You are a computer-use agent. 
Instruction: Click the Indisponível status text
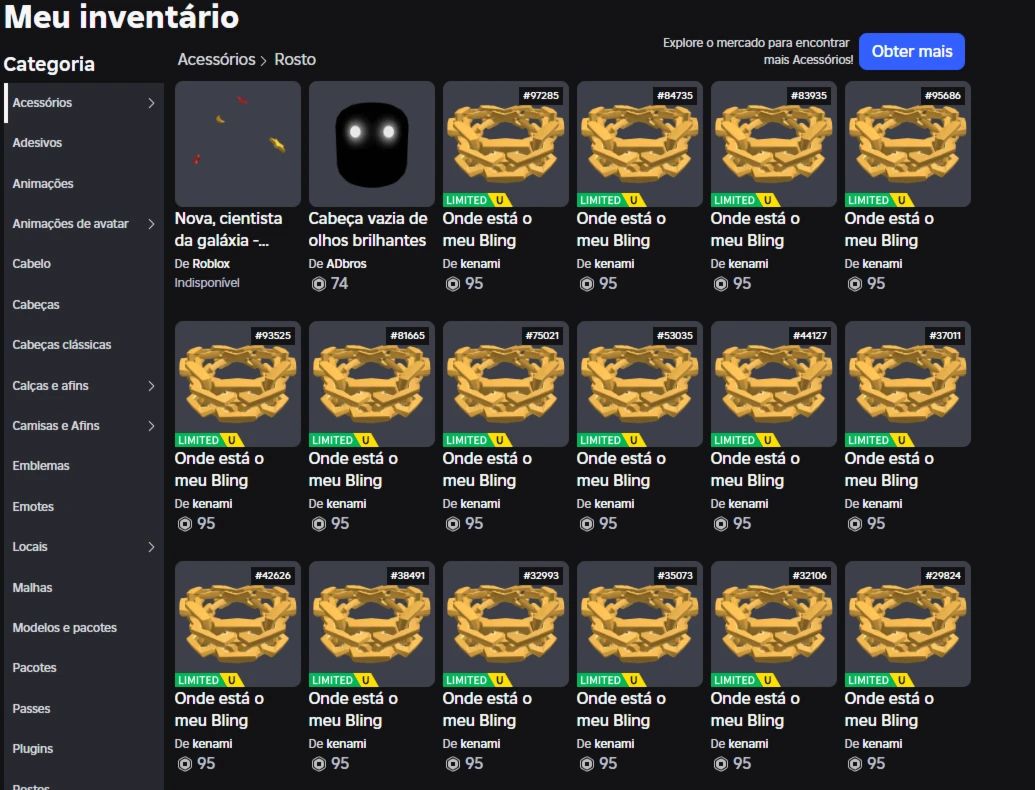tap(207, 283)
